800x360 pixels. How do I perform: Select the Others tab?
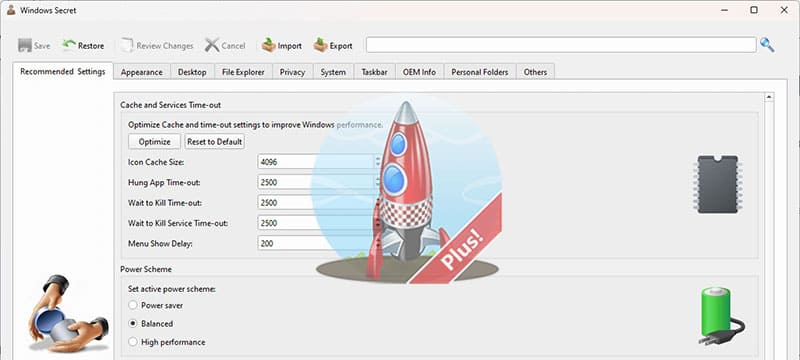point(535,72)
